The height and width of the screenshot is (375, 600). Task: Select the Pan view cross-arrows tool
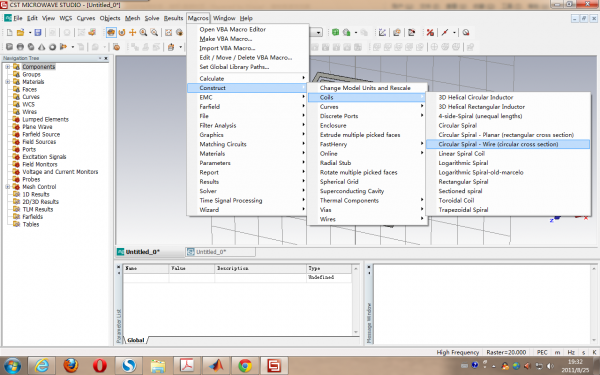coord(132,33)
